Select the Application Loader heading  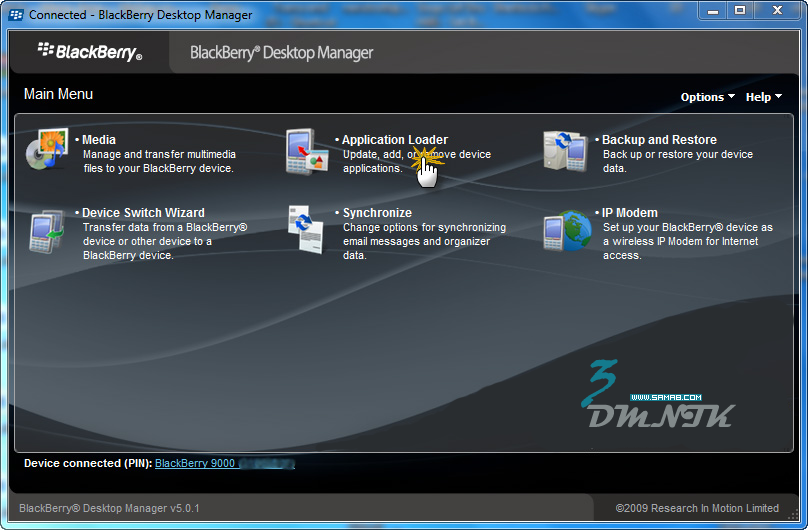[x=395, y=140]
